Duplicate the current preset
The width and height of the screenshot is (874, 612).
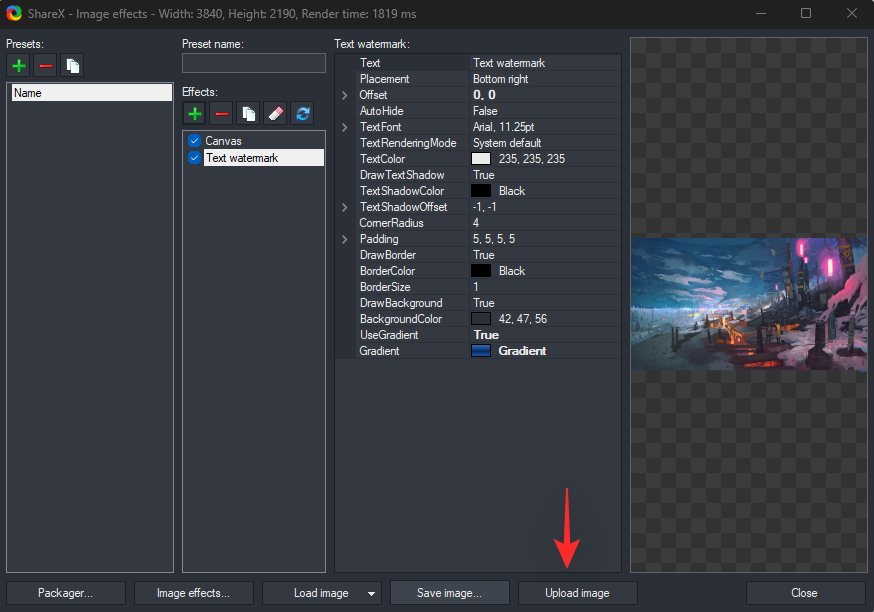pos(71,65)
